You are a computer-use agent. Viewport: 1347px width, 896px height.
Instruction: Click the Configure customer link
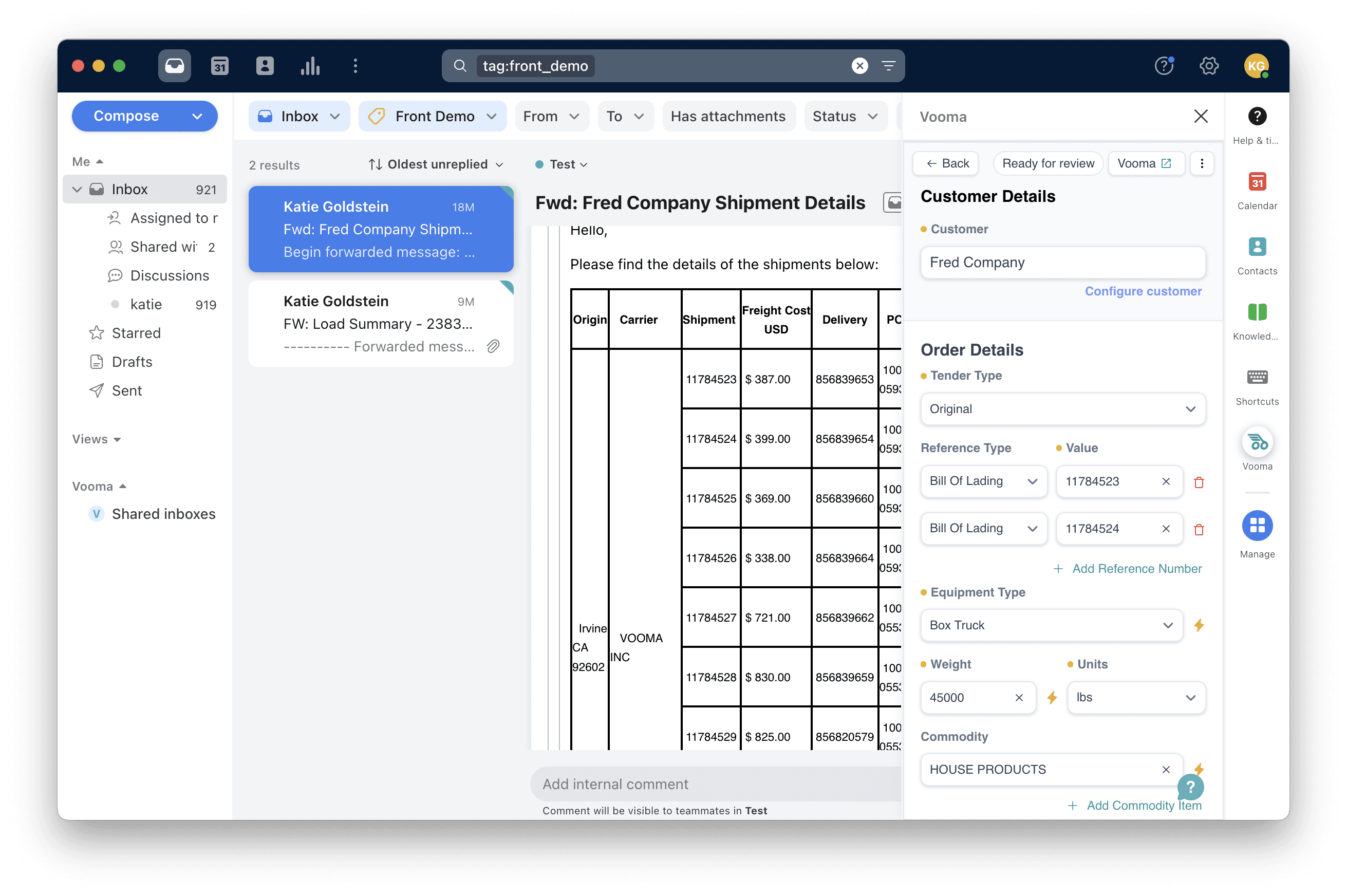(x=1143, y=291)
